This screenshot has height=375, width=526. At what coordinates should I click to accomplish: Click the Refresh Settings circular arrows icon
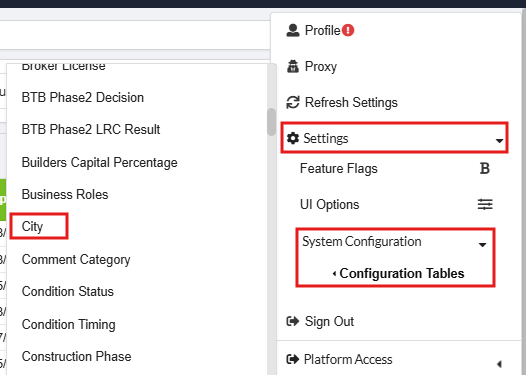[293, 102]
